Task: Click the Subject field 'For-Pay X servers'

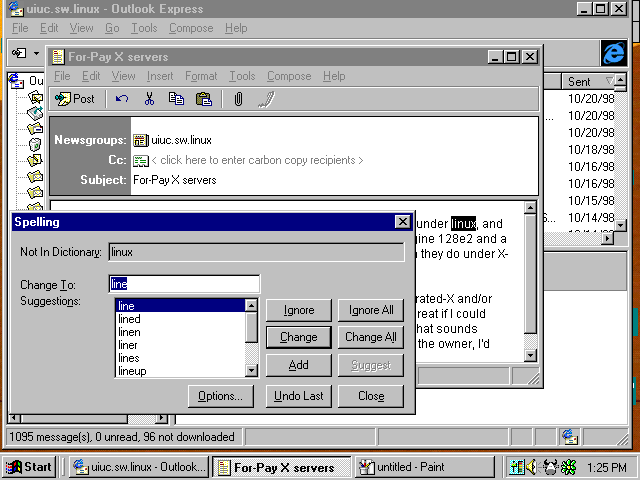Action: (x=175, y=180)
